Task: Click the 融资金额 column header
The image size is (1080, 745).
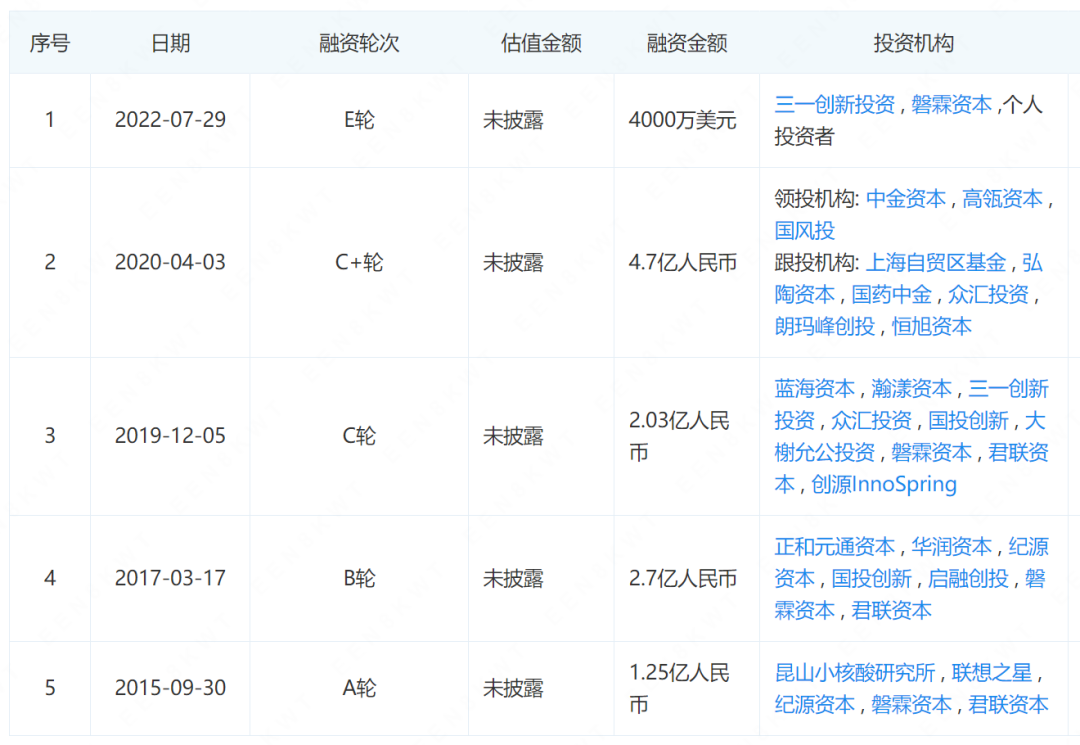Action: (x=687, y=43)
